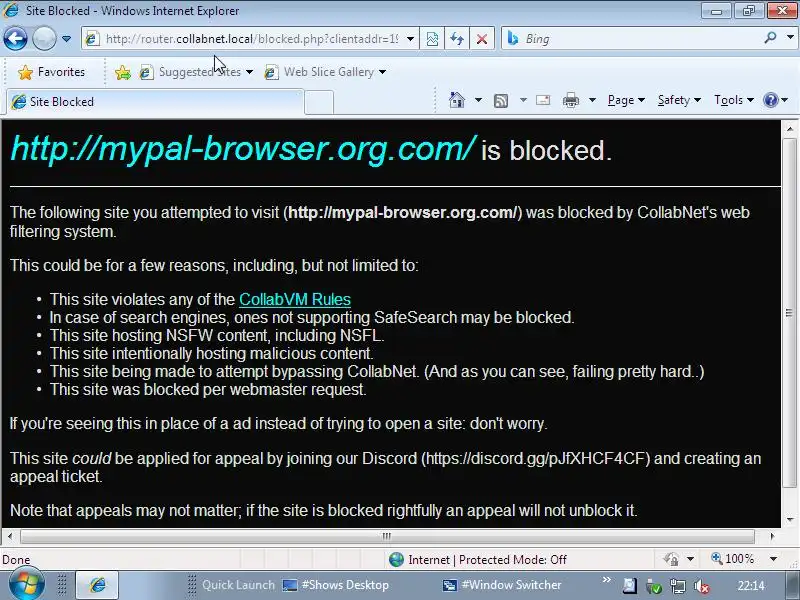Click the vertical scrollbar down arrow
Image resolution: width=800 pixels, height=600 pixels.
790,519
